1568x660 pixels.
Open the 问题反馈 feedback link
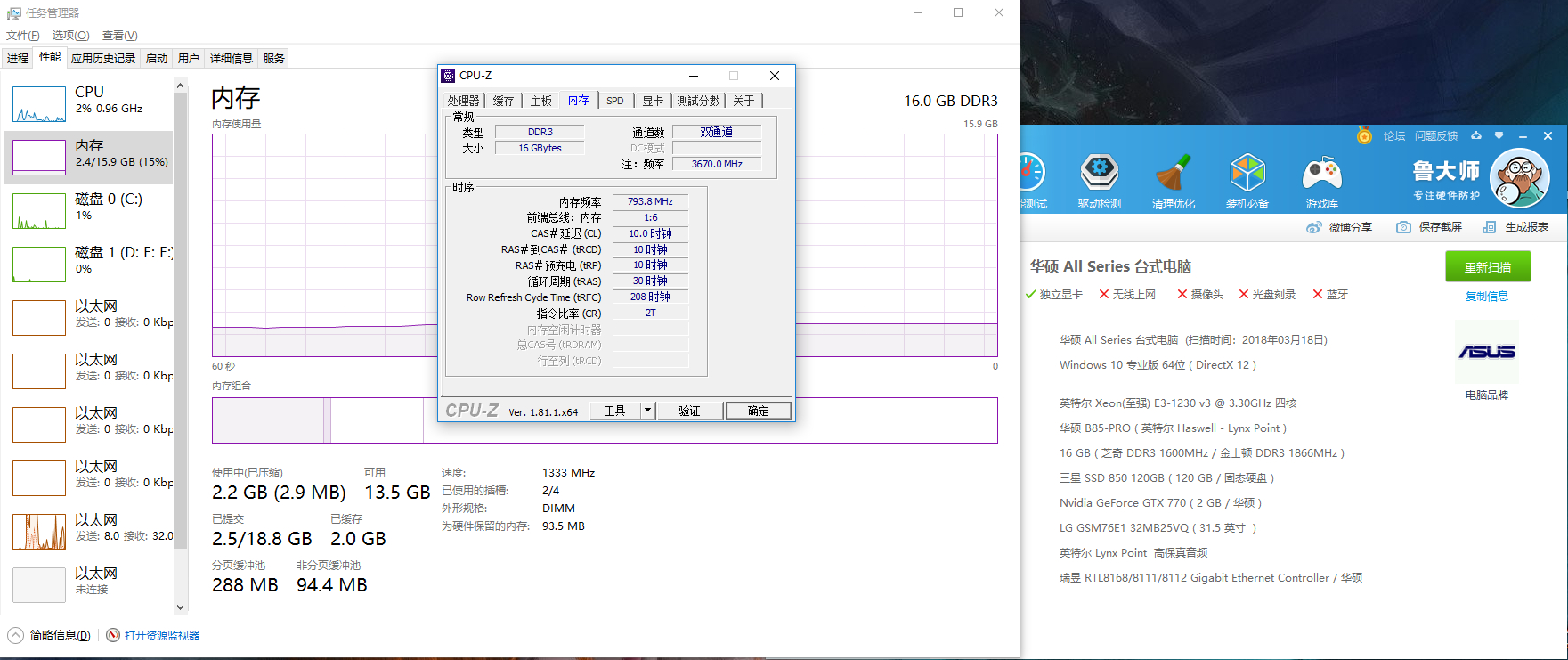pos(1436,136)
